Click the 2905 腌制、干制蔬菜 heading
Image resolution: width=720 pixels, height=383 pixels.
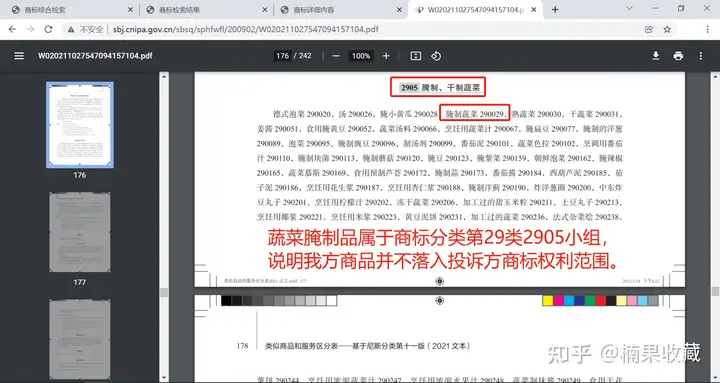(x=440, y=87)
